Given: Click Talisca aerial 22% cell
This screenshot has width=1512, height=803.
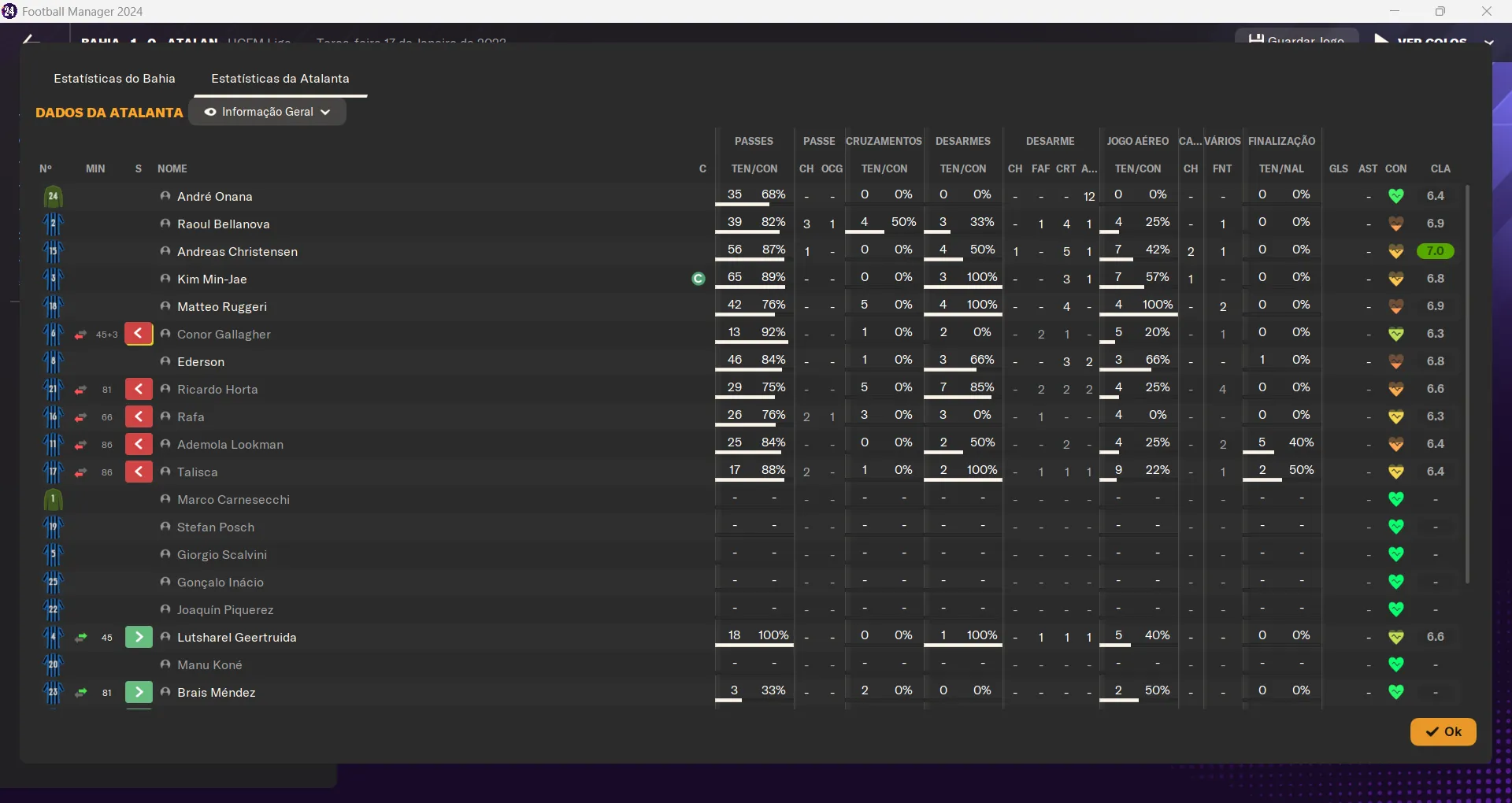Looking at the screenshot, I should pyautogui.click(x=1158, y=470).
